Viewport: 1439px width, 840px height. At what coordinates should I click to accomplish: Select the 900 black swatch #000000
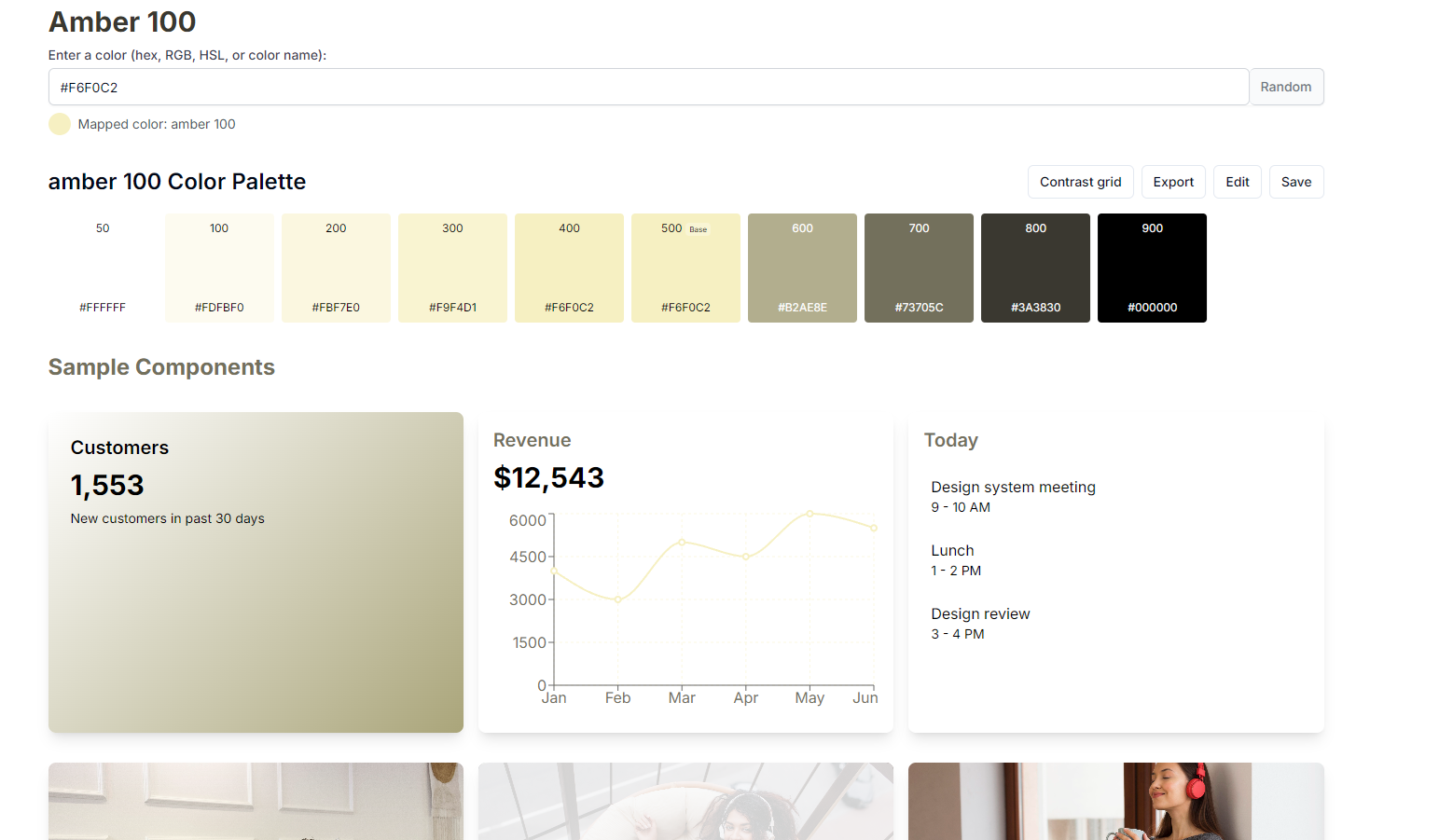coord(1152,268)
